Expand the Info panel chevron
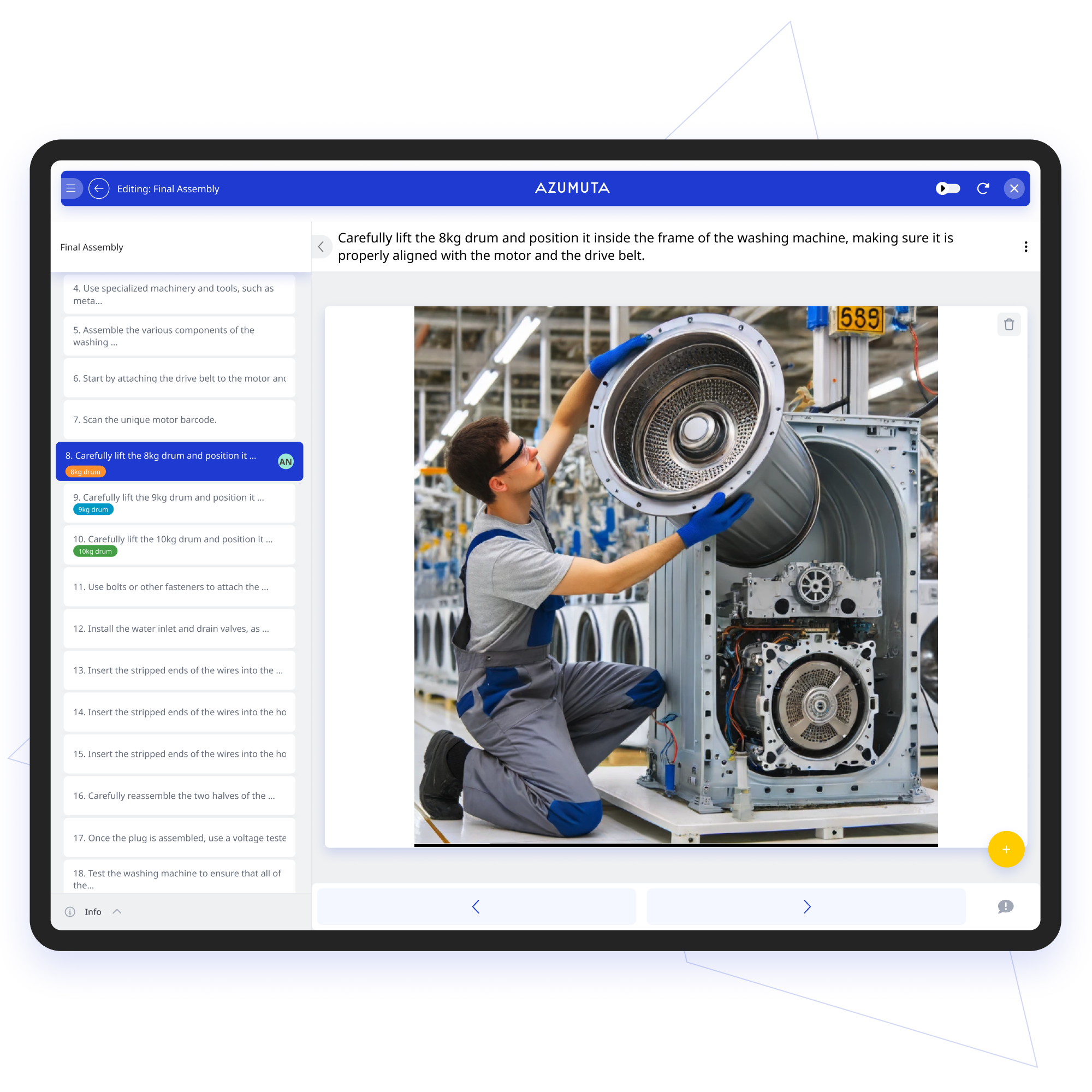The width and height of the screenshot is (1092, 1092). (x=117, y=911)
